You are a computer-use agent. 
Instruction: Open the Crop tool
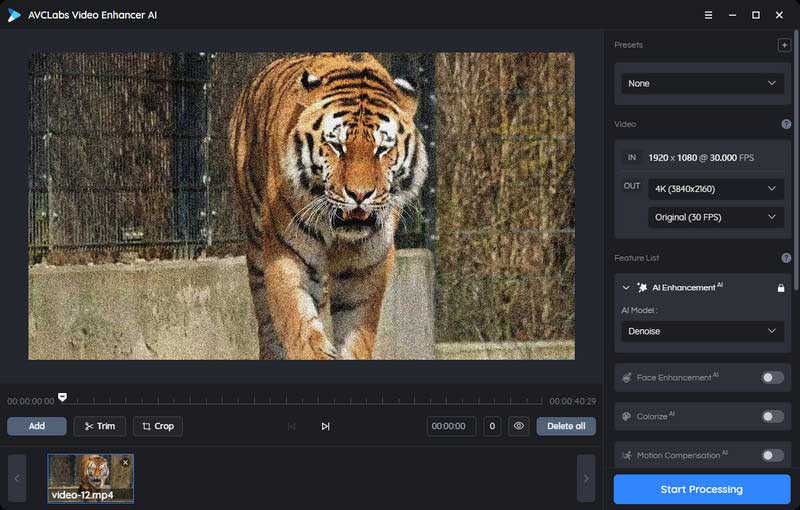158,426
